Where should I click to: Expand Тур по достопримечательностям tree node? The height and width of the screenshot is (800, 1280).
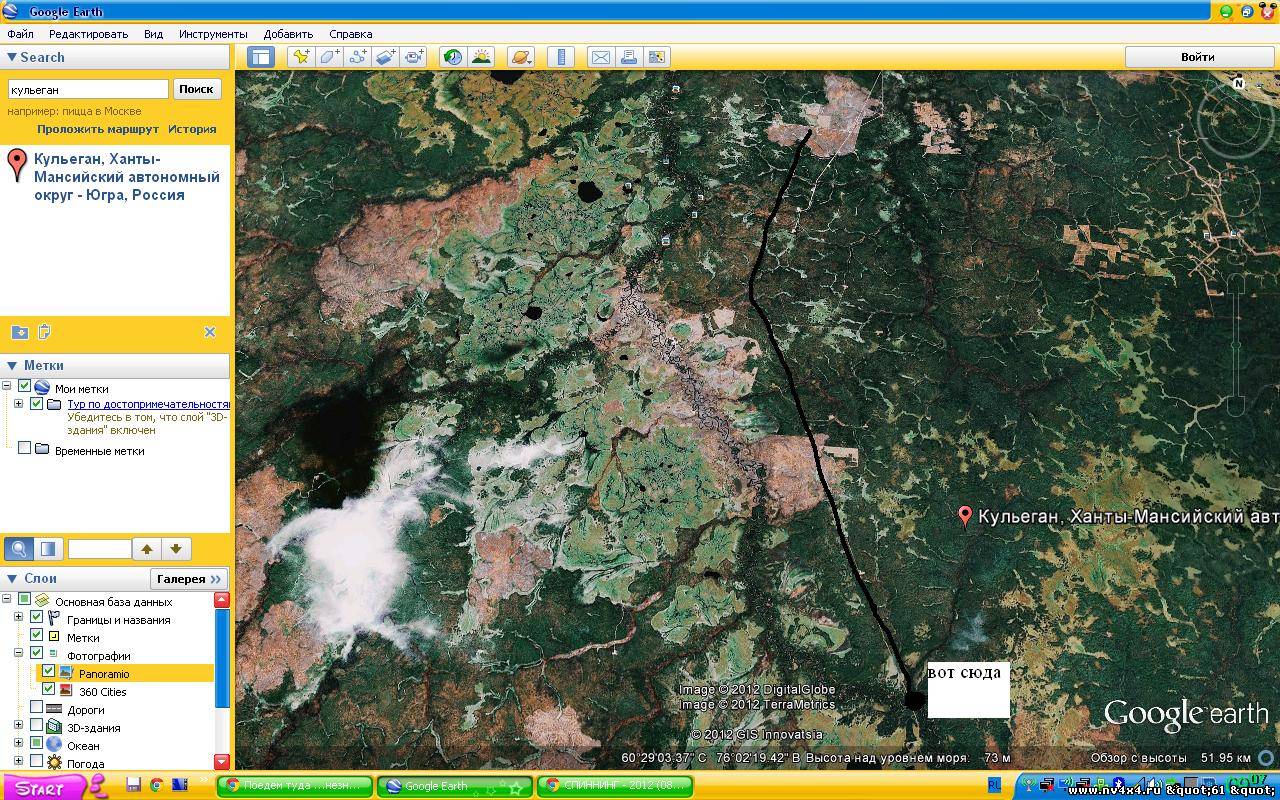(x=19, y=404)
